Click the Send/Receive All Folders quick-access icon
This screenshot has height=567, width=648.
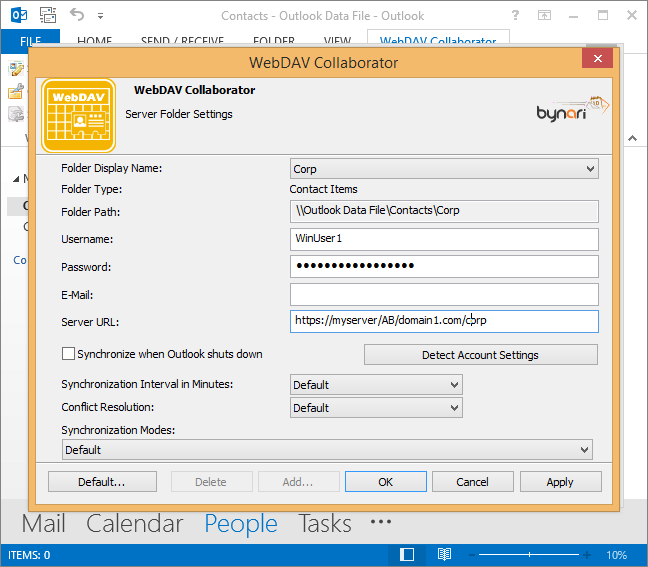coord(48,15)
